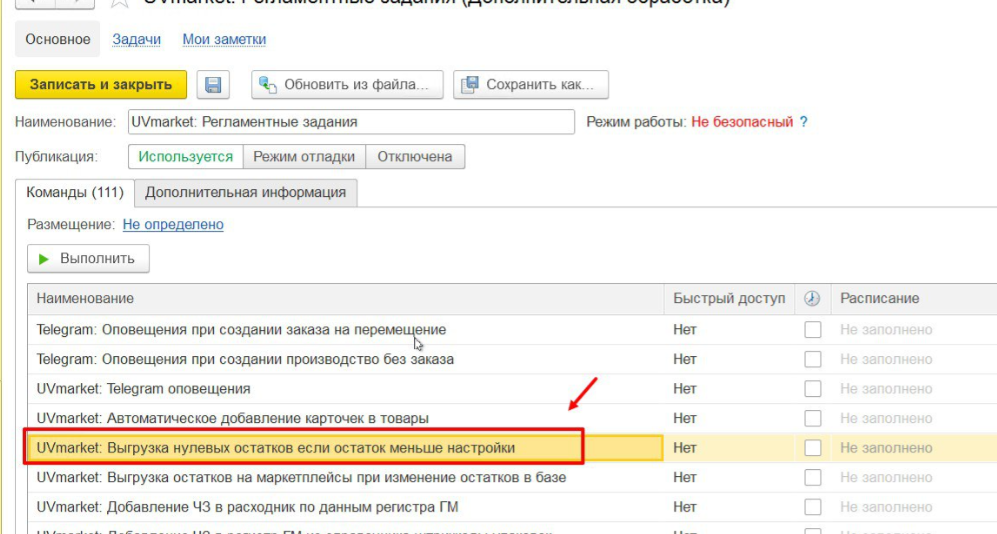Open the Не определено placement link
997x534 pixels.
tap(173, 224)
